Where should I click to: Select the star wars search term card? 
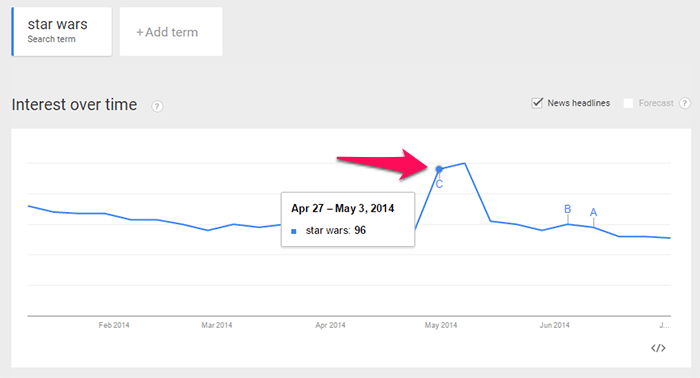pos(62,32)
